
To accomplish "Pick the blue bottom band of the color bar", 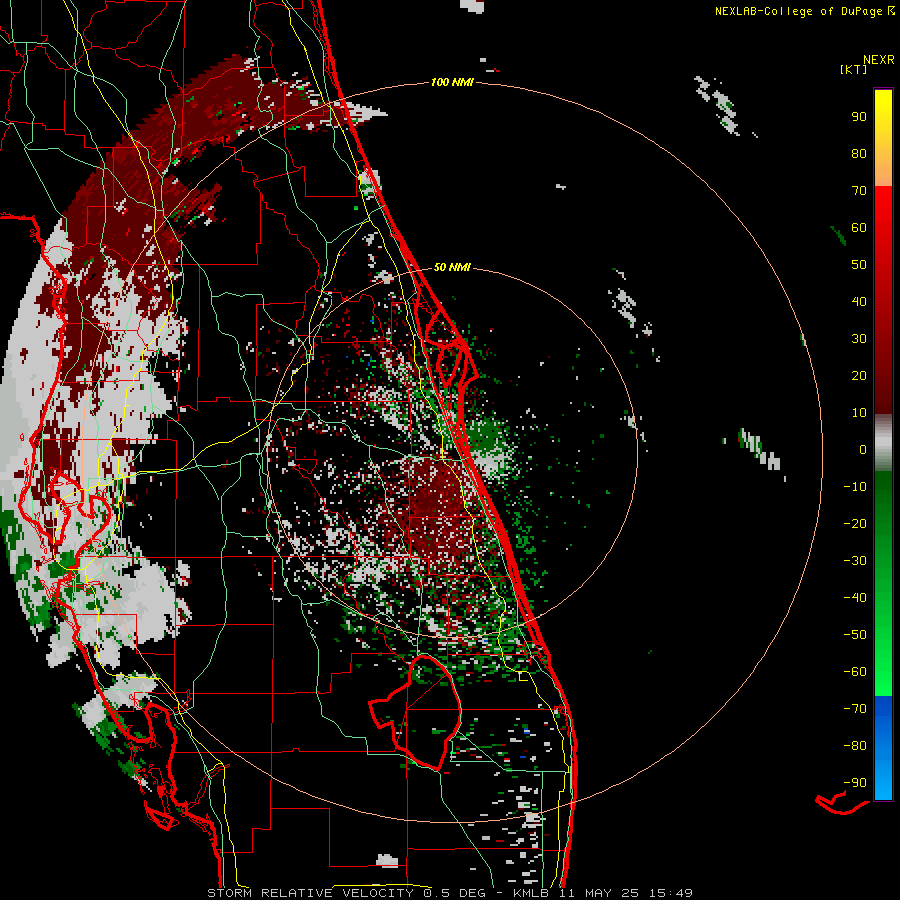I will click(x=883, y=748).
